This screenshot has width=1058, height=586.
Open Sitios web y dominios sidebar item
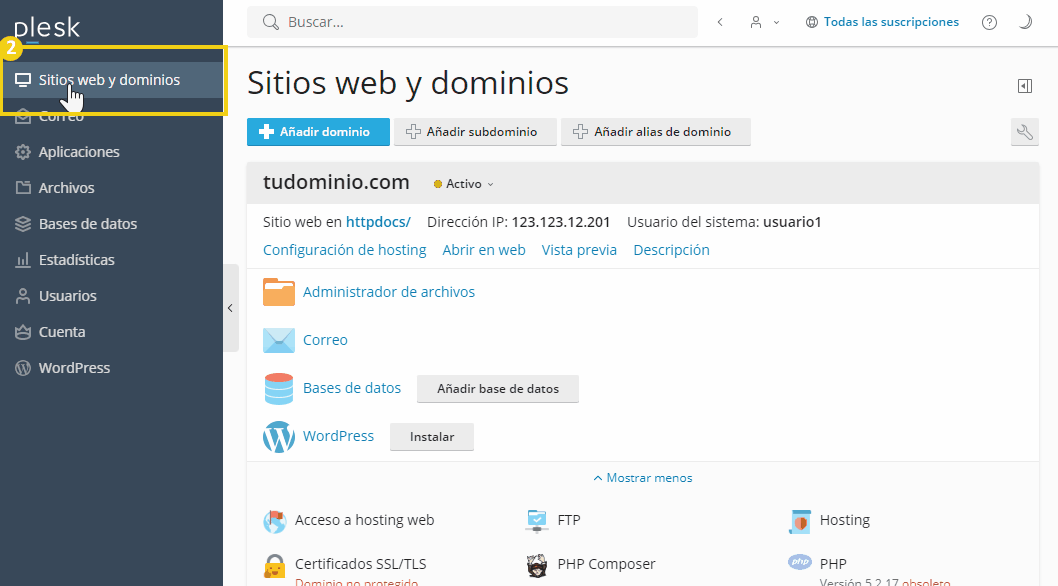coord(111,80)
